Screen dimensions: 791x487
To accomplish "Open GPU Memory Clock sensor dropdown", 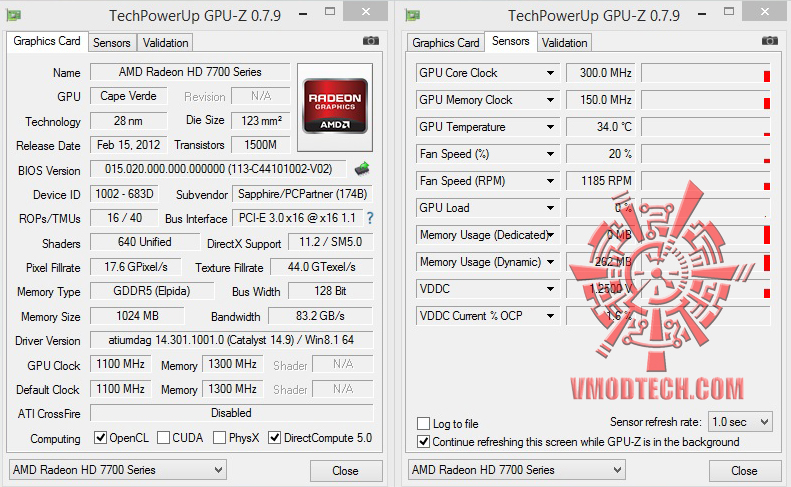I will 550,100.
